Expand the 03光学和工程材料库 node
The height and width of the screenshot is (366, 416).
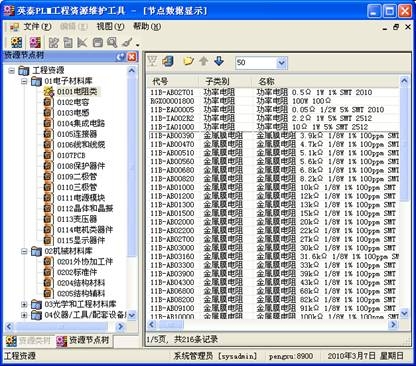(x=24, y=304)
